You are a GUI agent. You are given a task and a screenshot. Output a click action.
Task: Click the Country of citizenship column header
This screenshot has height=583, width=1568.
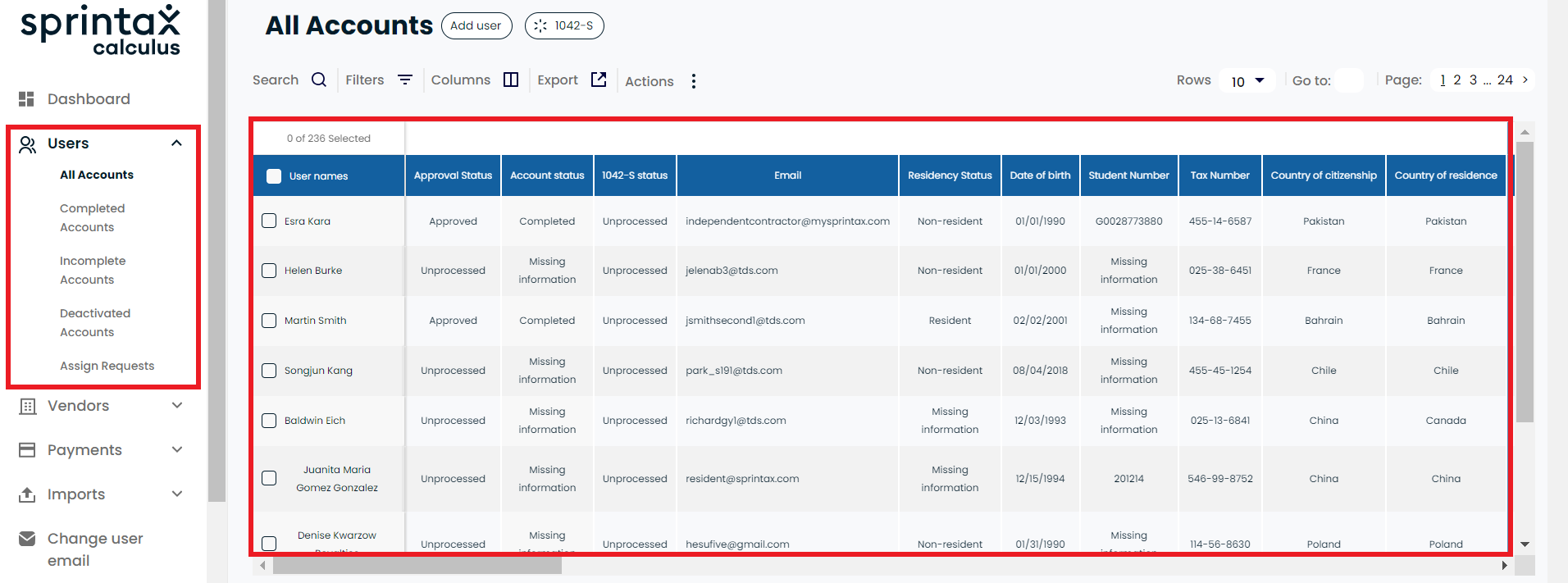click(x=1324, y=175)
